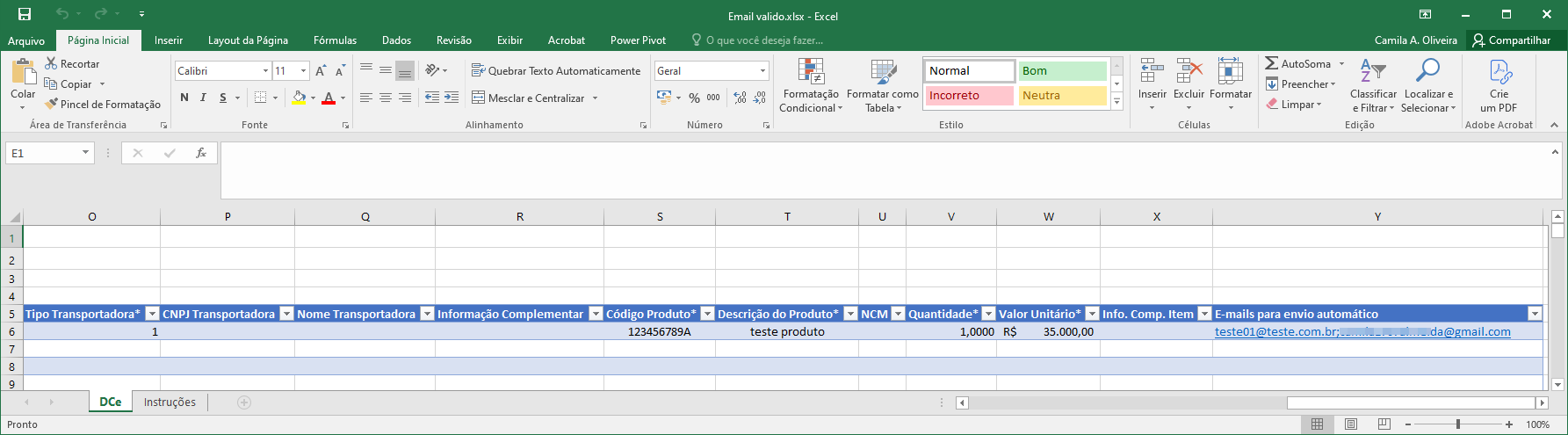Click Excluir cells icon
Viewport: 1568px width, 435px height.
point(1189,71)
